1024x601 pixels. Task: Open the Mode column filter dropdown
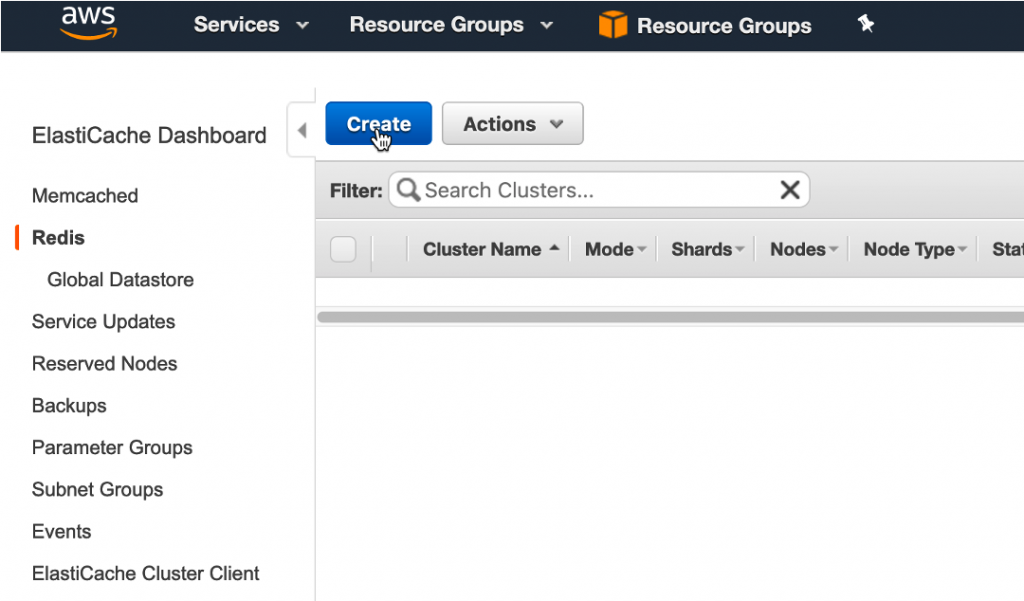tap(641, 250)
